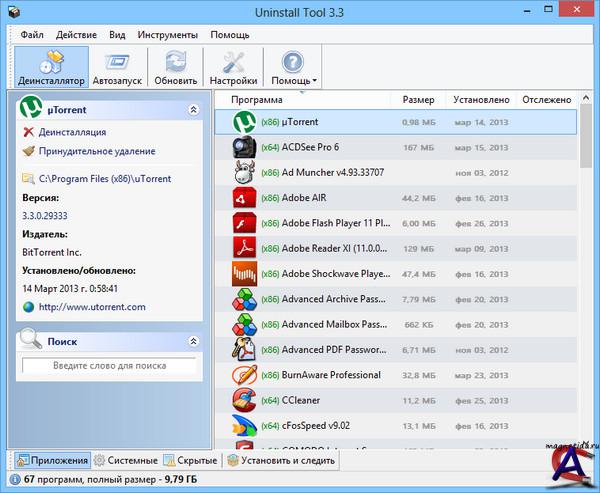
Task: Click the Деинсталлятор toolbar icon
Action: pyautogui.click(x=51, y=67)
